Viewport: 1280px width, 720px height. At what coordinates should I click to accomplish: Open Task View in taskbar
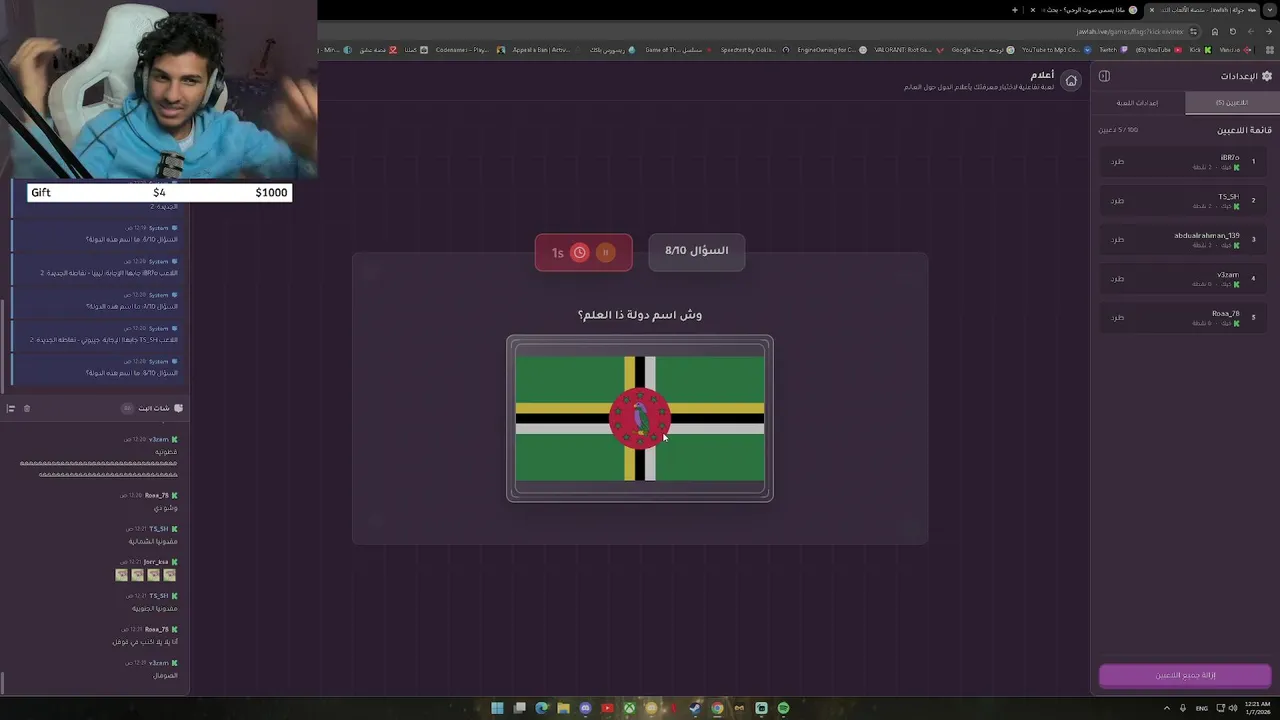point(519,708)
